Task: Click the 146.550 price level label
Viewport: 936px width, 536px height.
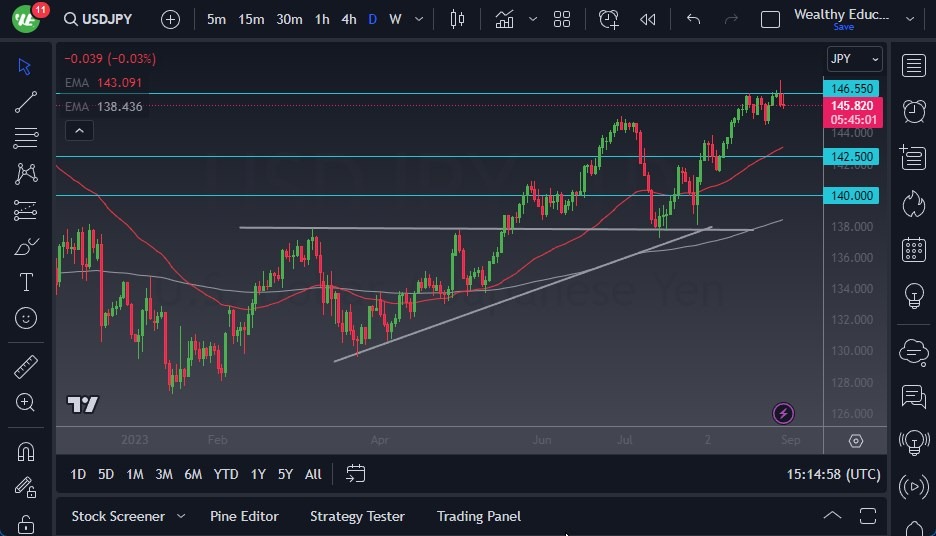Action: [852, 89]
